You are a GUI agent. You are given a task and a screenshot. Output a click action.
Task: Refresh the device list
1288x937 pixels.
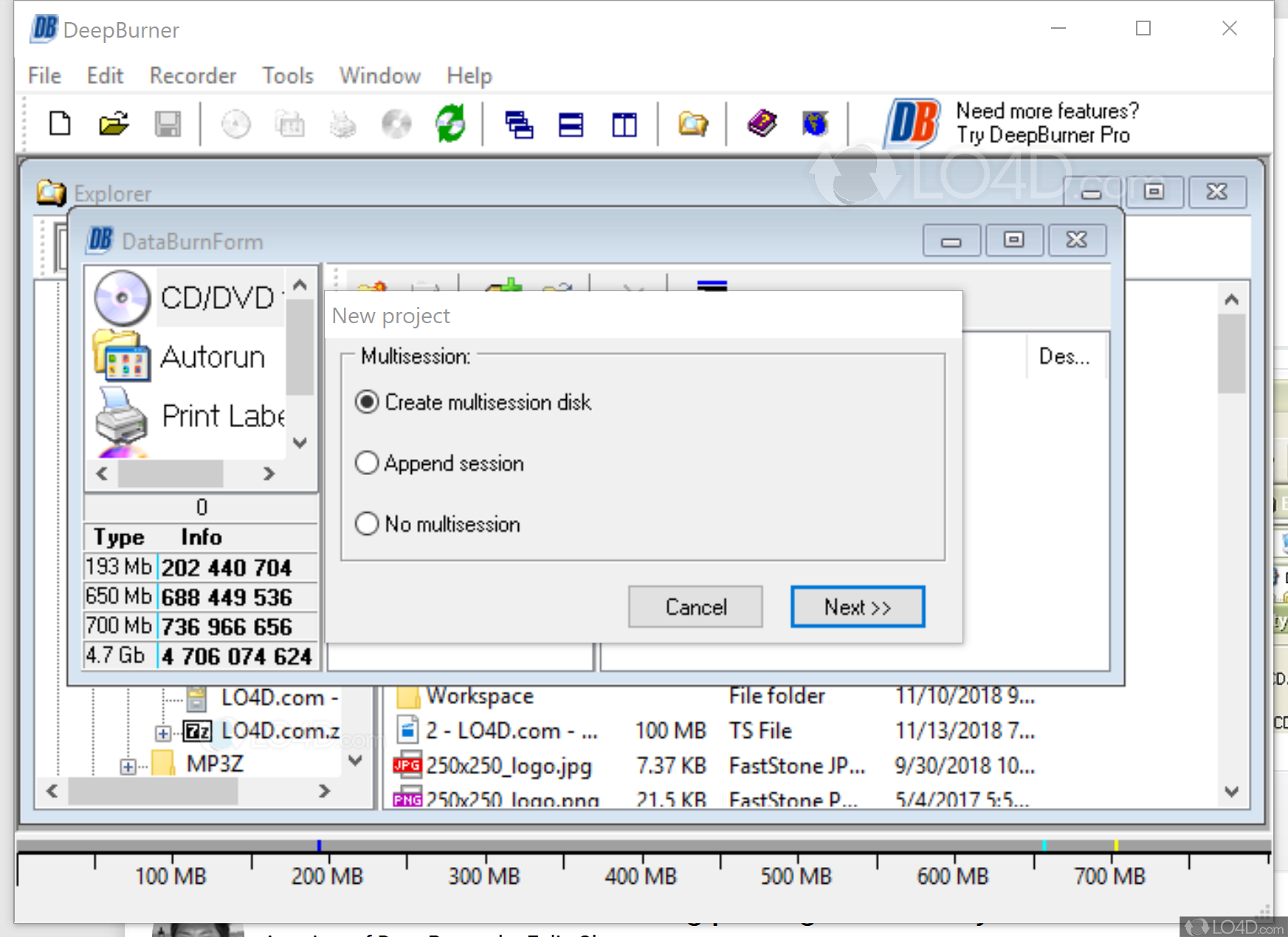coord(450,123)
